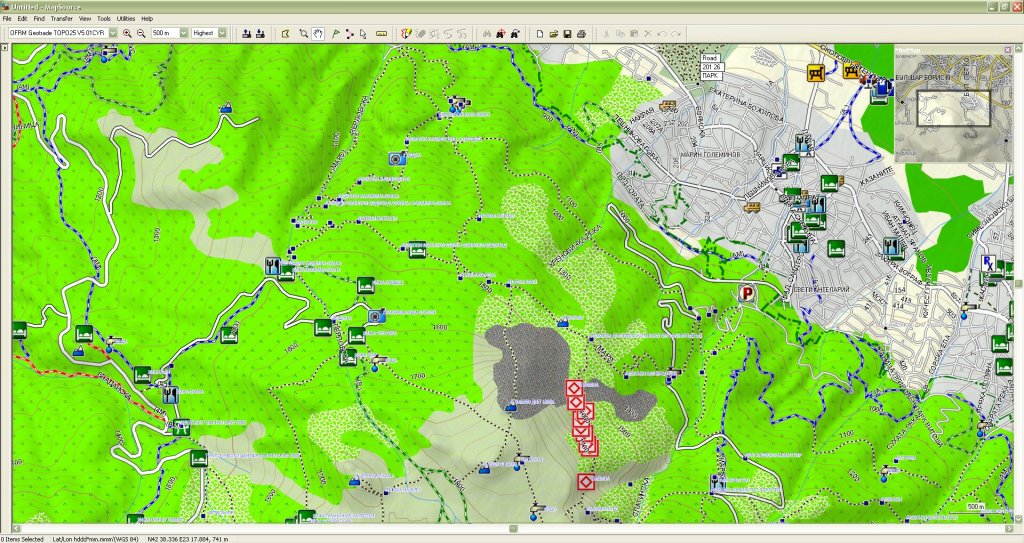Open the Find Places binoculars icon
The width and height of the screenshot is (1024, 543).
(x=486, y=33)
